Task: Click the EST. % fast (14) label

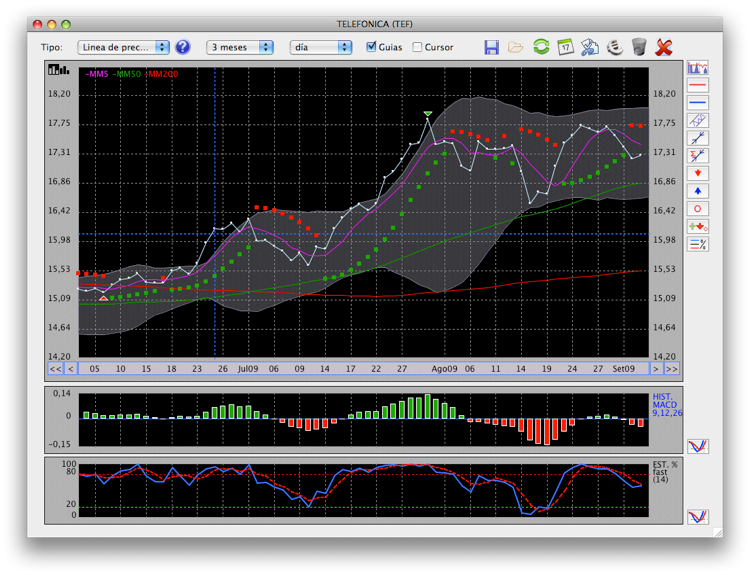Action: [665, 472]
